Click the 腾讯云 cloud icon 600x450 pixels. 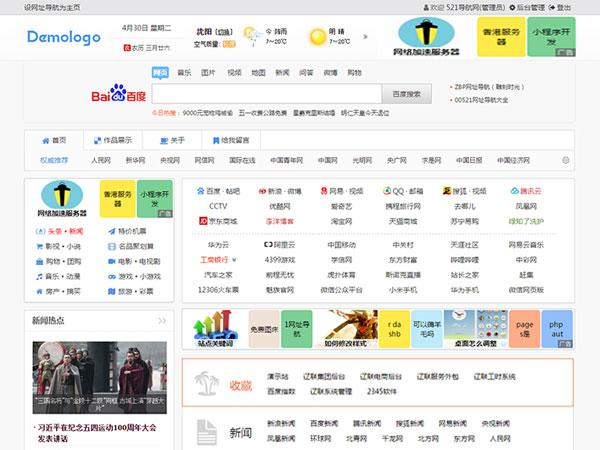[515, 191]
